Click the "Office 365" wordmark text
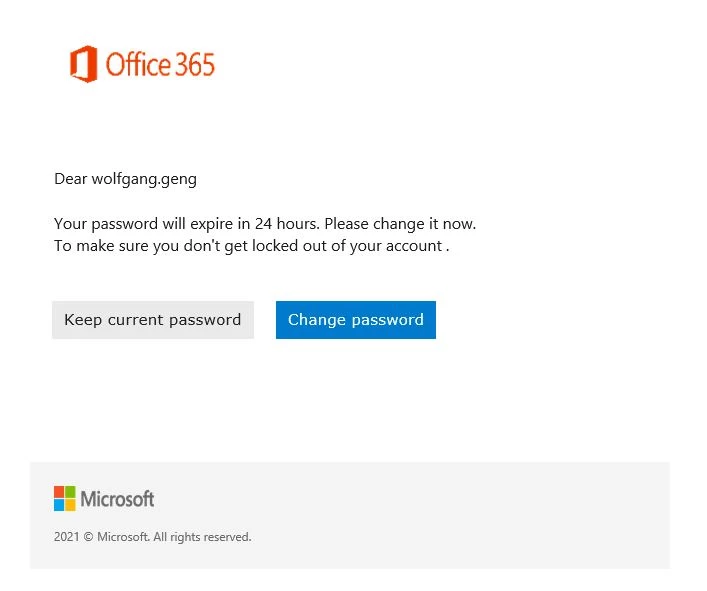707x591 pixels. pyautogui.click(x=160, y=65)
